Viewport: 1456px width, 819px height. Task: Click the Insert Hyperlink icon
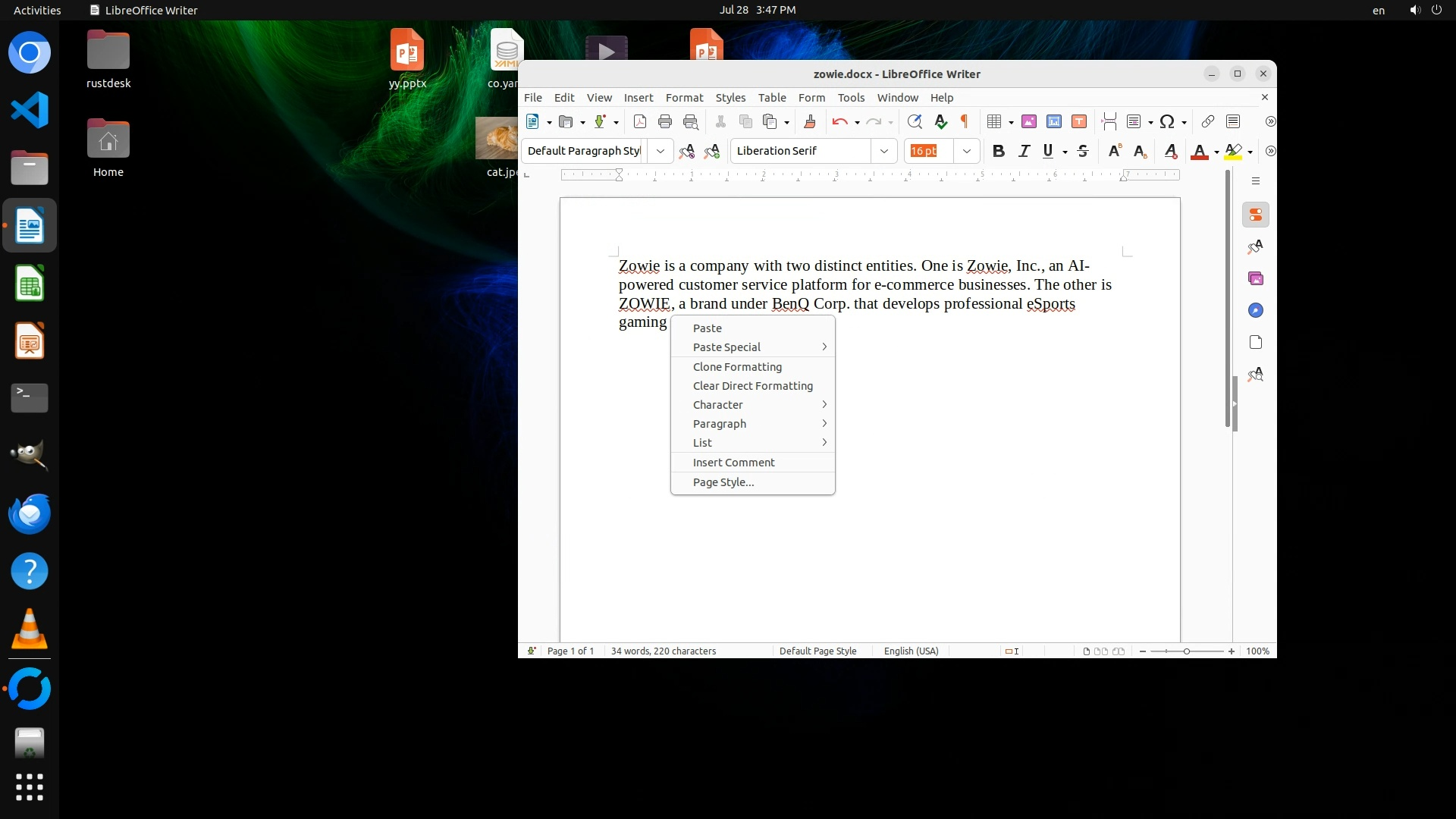pos(1208,121)
